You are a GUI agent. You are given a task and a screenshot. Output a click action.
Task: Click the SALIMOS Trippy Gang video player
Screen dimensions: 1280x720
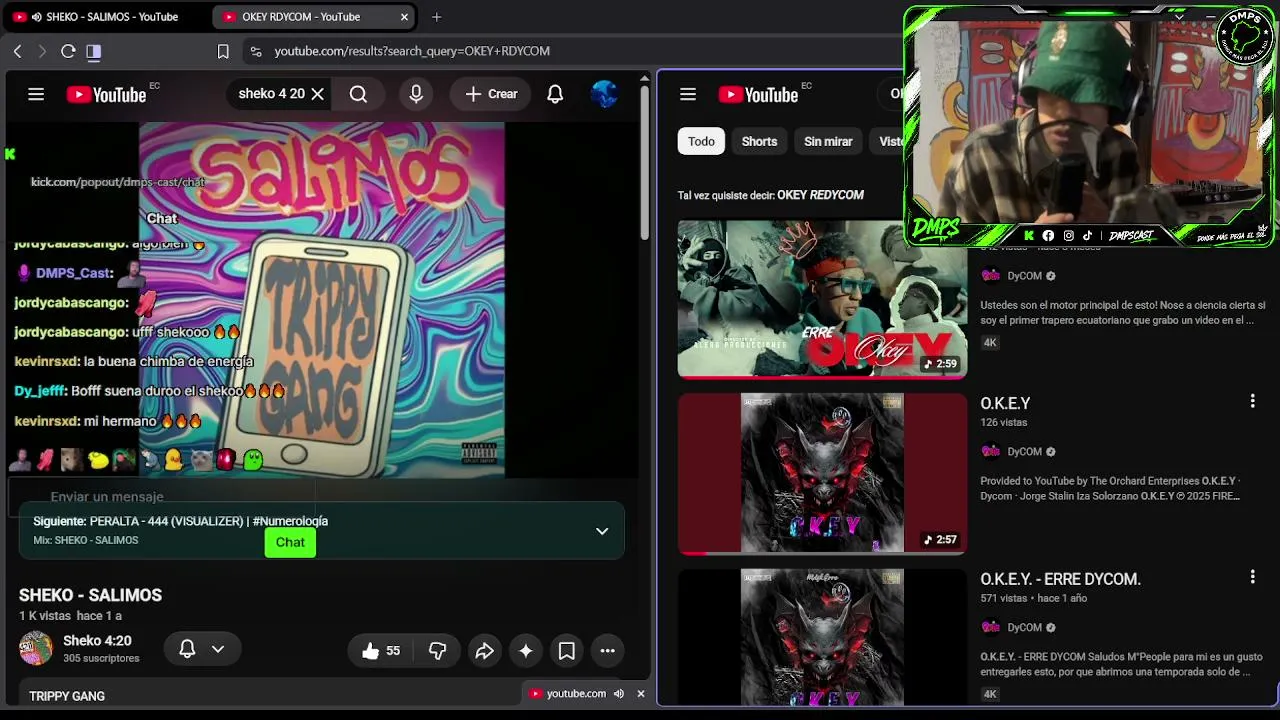tap(322, 300)
